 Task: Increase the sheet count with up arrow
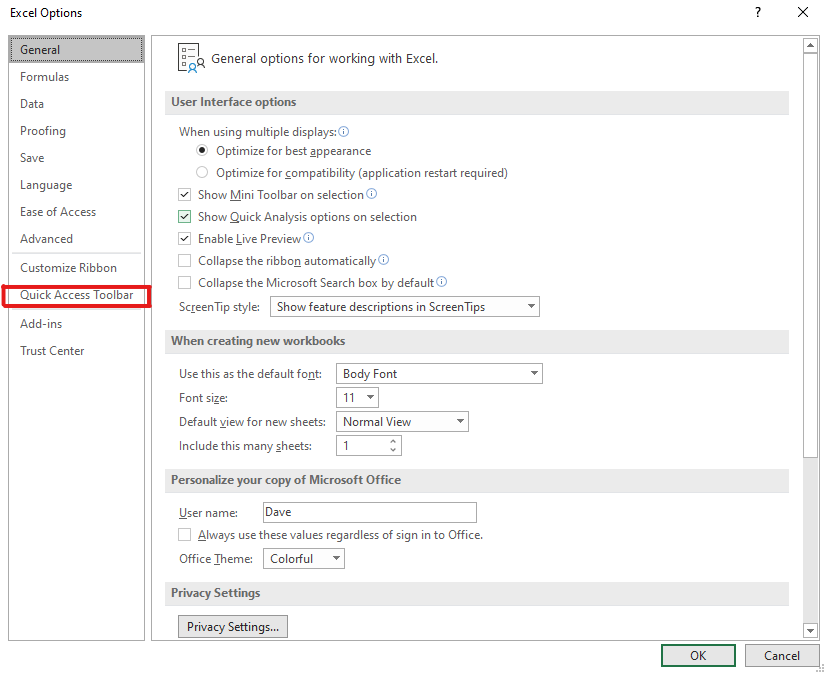[394, 441]
